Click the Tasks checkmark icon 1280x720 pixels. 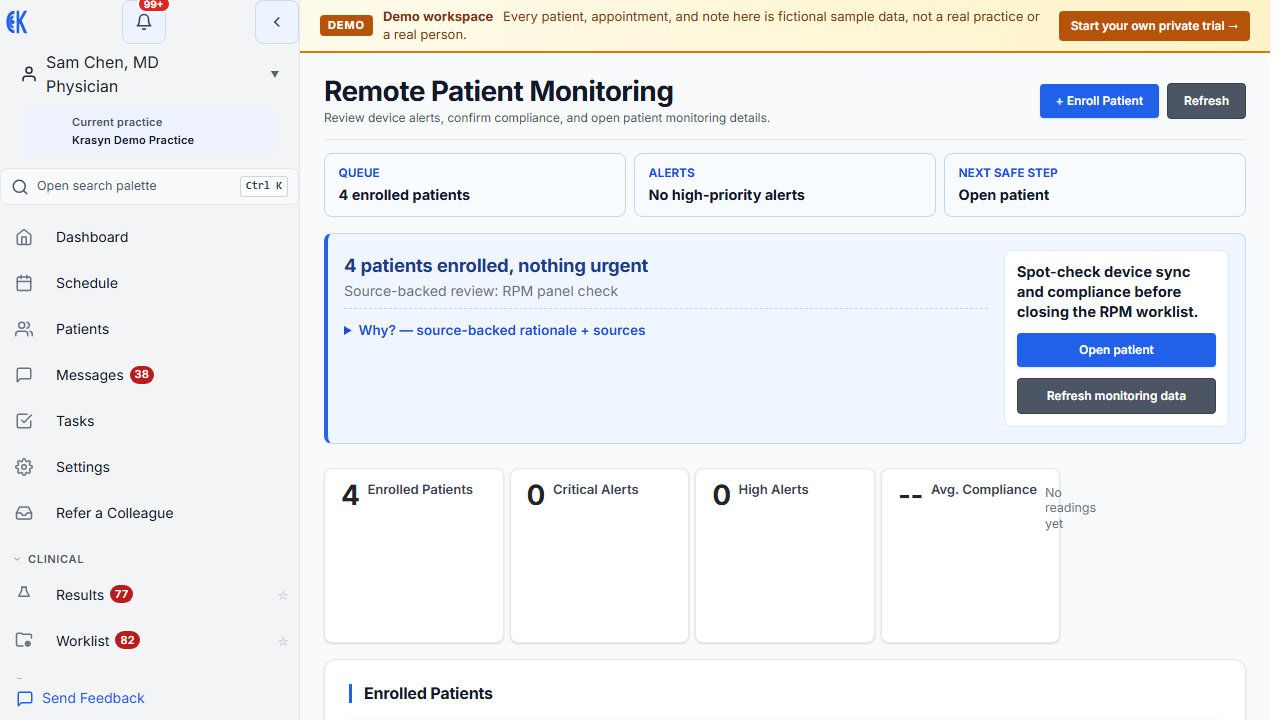pos(25,421)
